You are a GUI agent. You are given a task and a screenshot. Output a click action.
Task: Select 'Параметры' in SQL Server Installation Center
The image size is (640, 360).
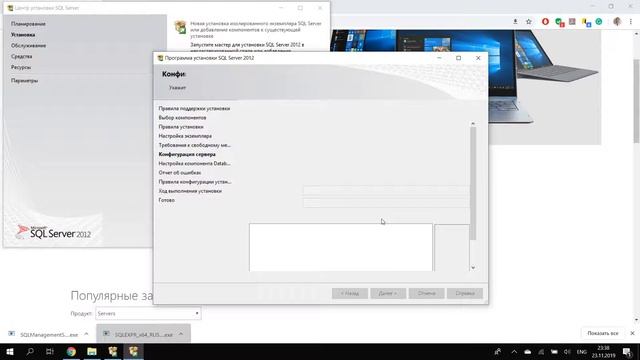click(24, 80)
